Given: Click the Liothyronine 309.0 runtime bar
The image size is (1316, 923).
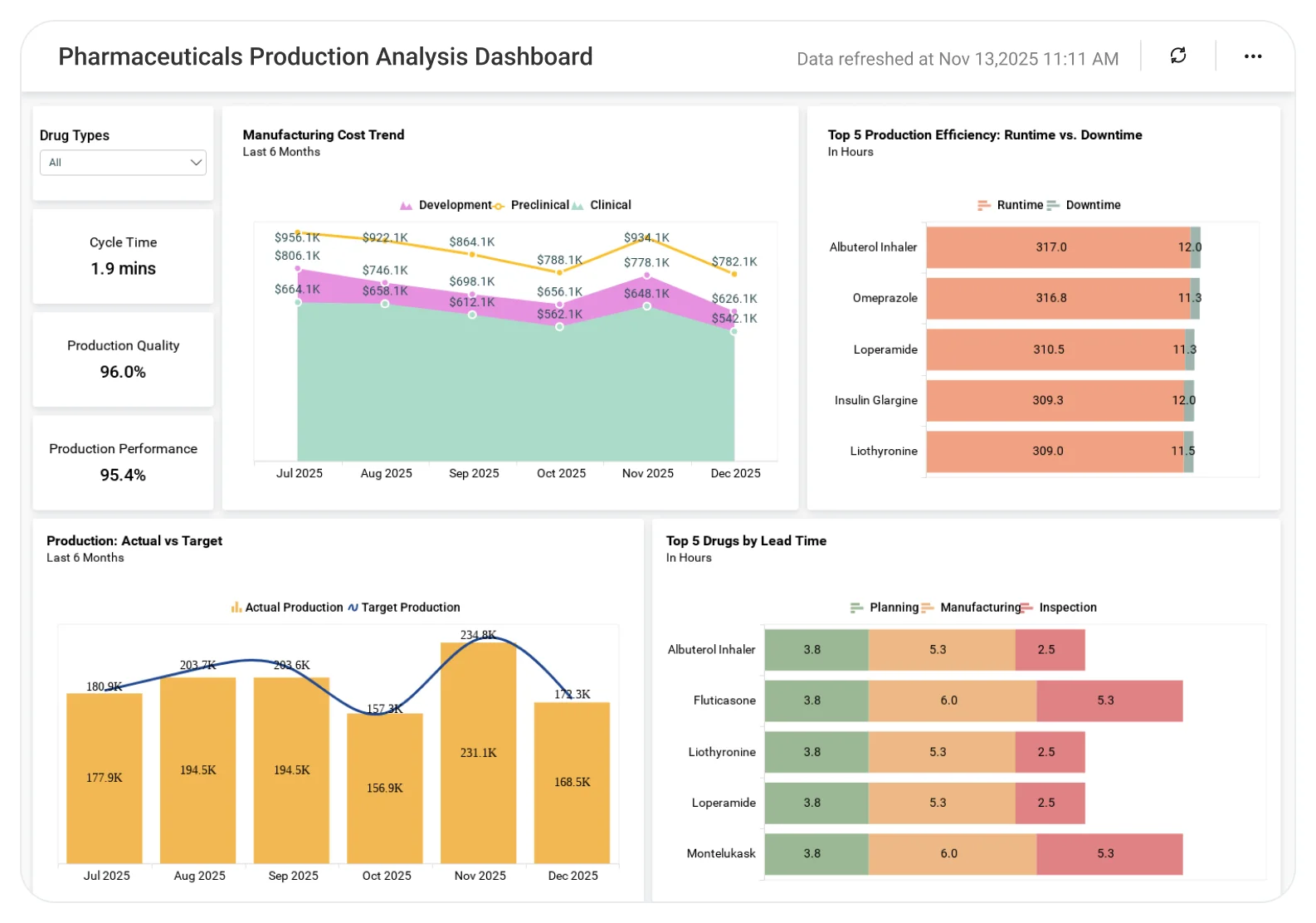Looking at the screenshot, I should pyautogui.click(x=1055, y=452).
